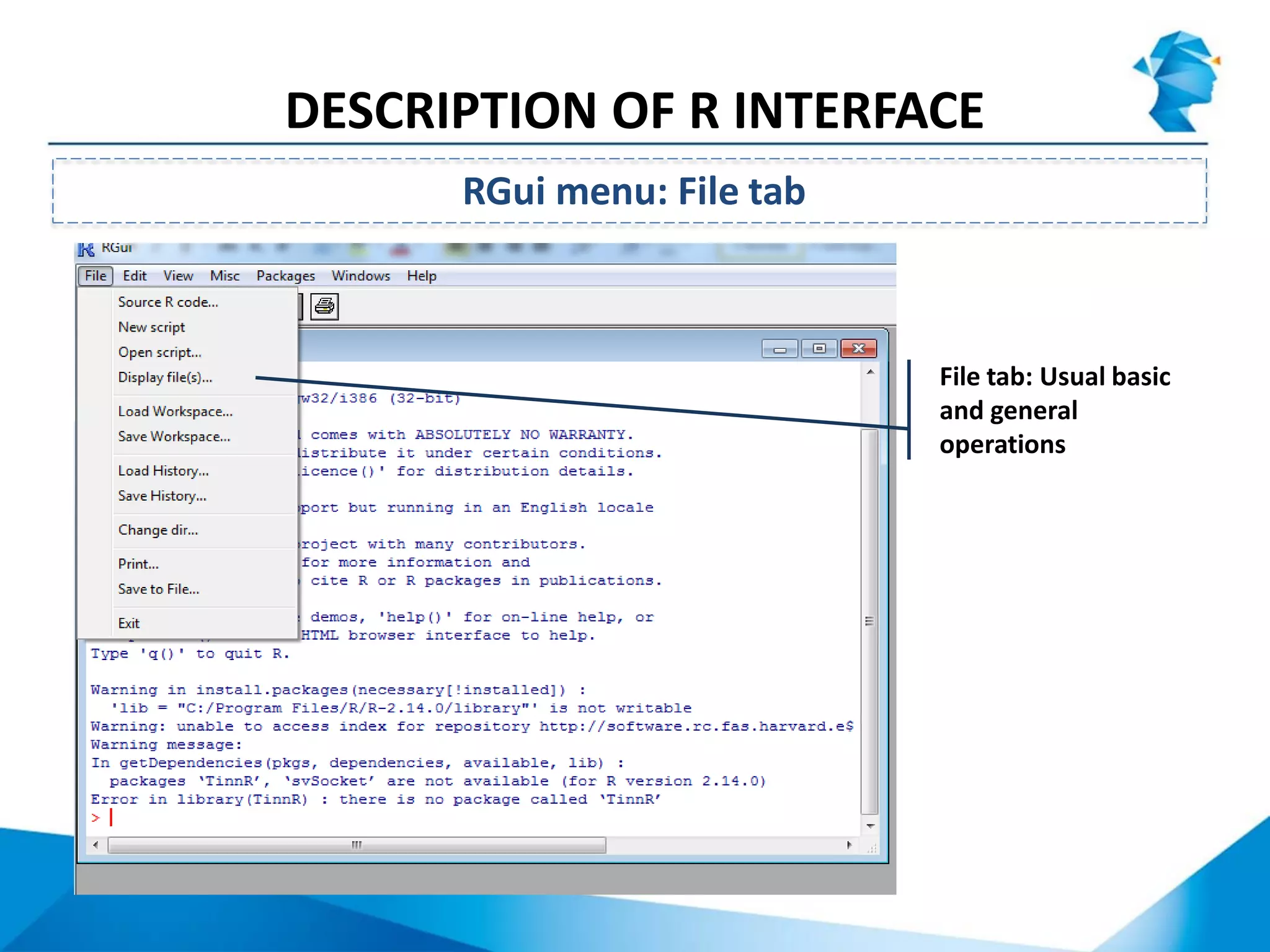
Task: Choose Save to File... entry
Action: coord(188,589)
